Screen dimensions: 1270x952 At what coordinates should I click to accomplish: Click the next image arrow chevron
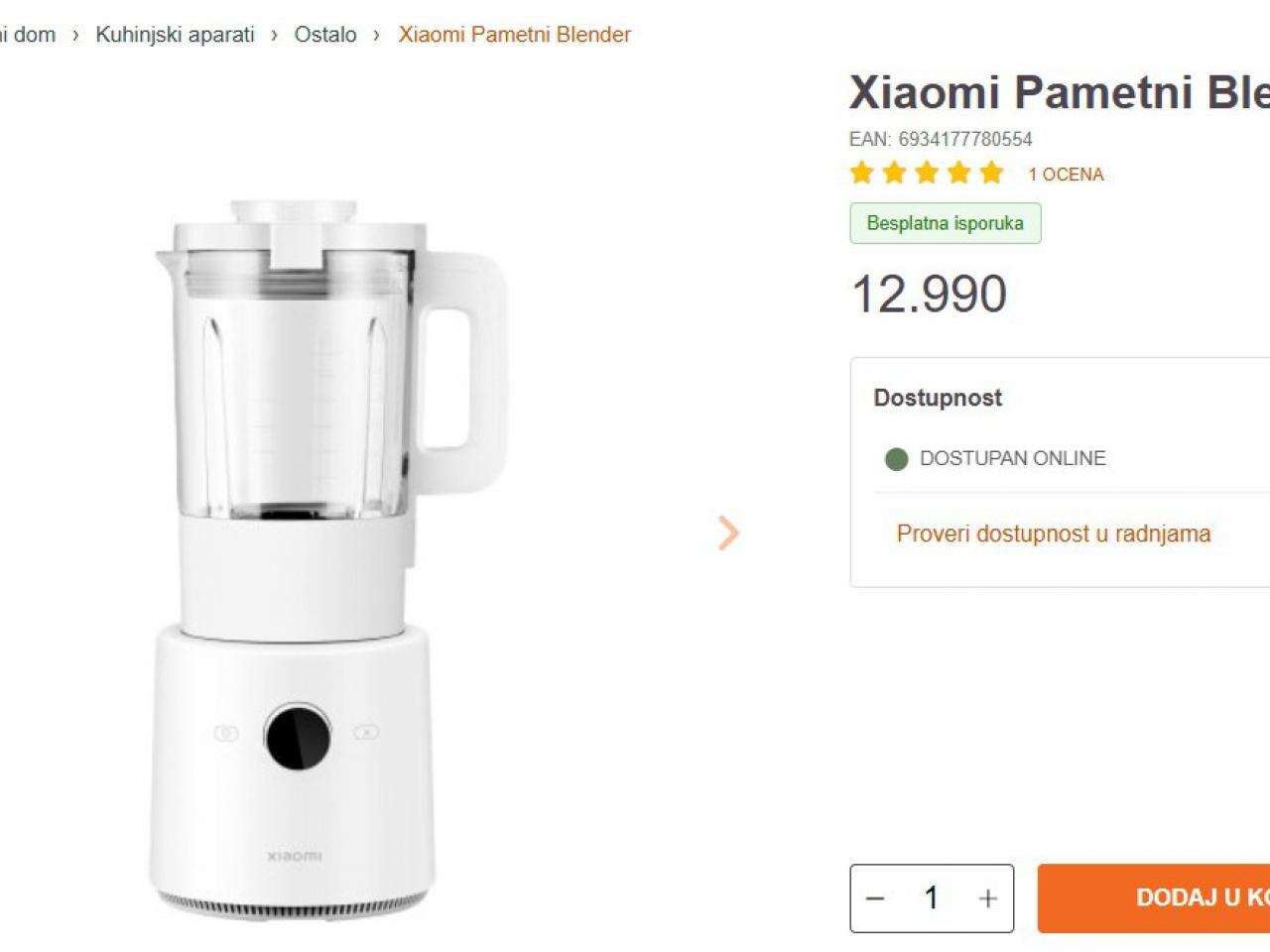pyautogui.click(x=729, y=534)
